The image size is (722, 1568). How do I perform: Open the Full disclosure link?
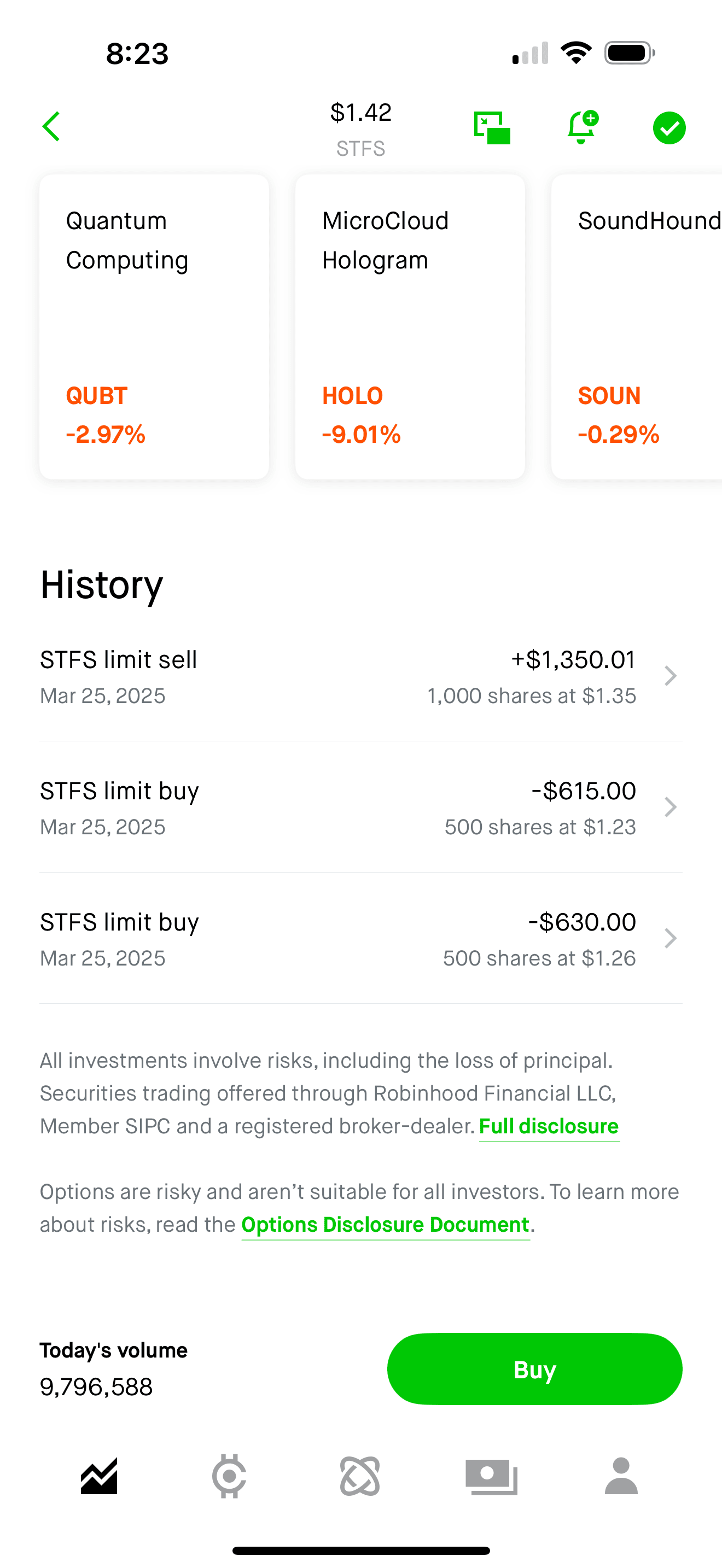tap(549, 1126)
